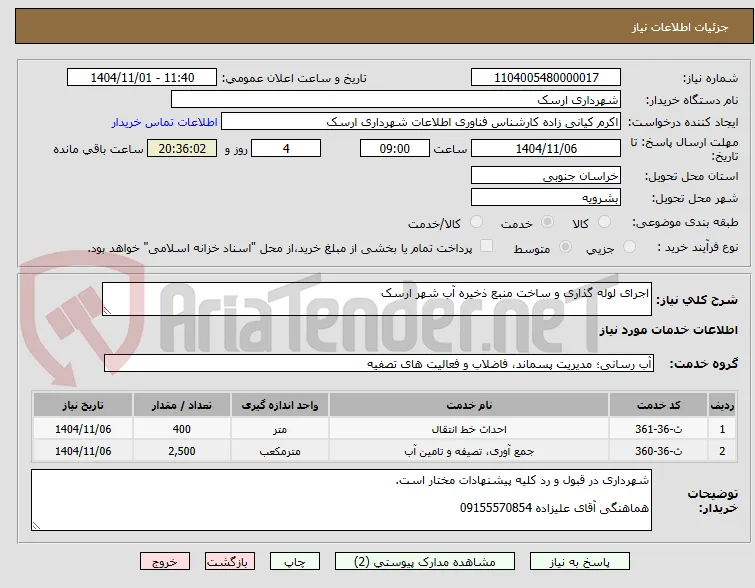Select the خدمت radio button
Screen dimensions: 755x588
pyautogui.click(x=547, y=222)
